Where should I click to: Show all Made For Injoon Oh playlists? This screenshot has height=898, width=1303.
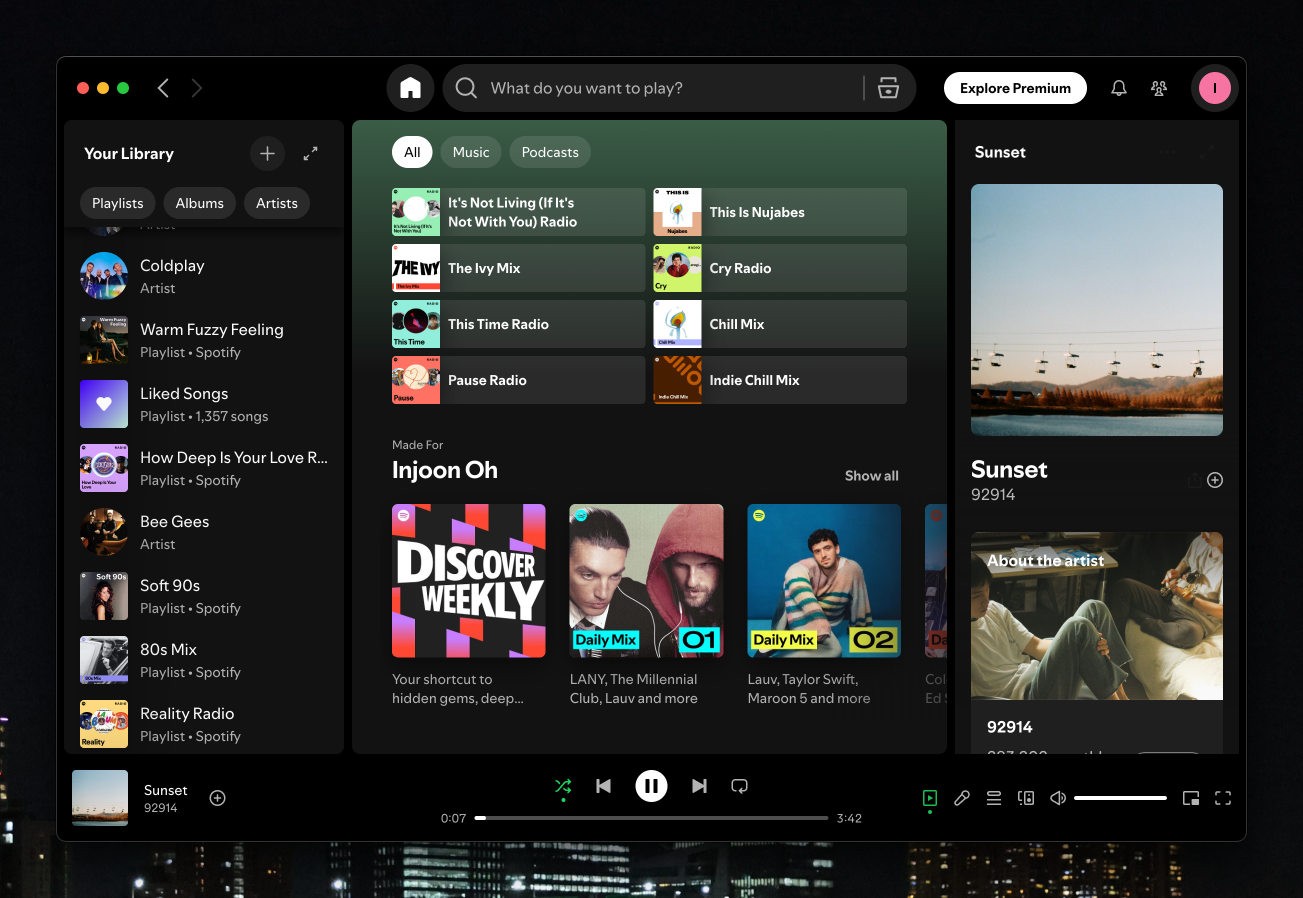pos(870,475)
